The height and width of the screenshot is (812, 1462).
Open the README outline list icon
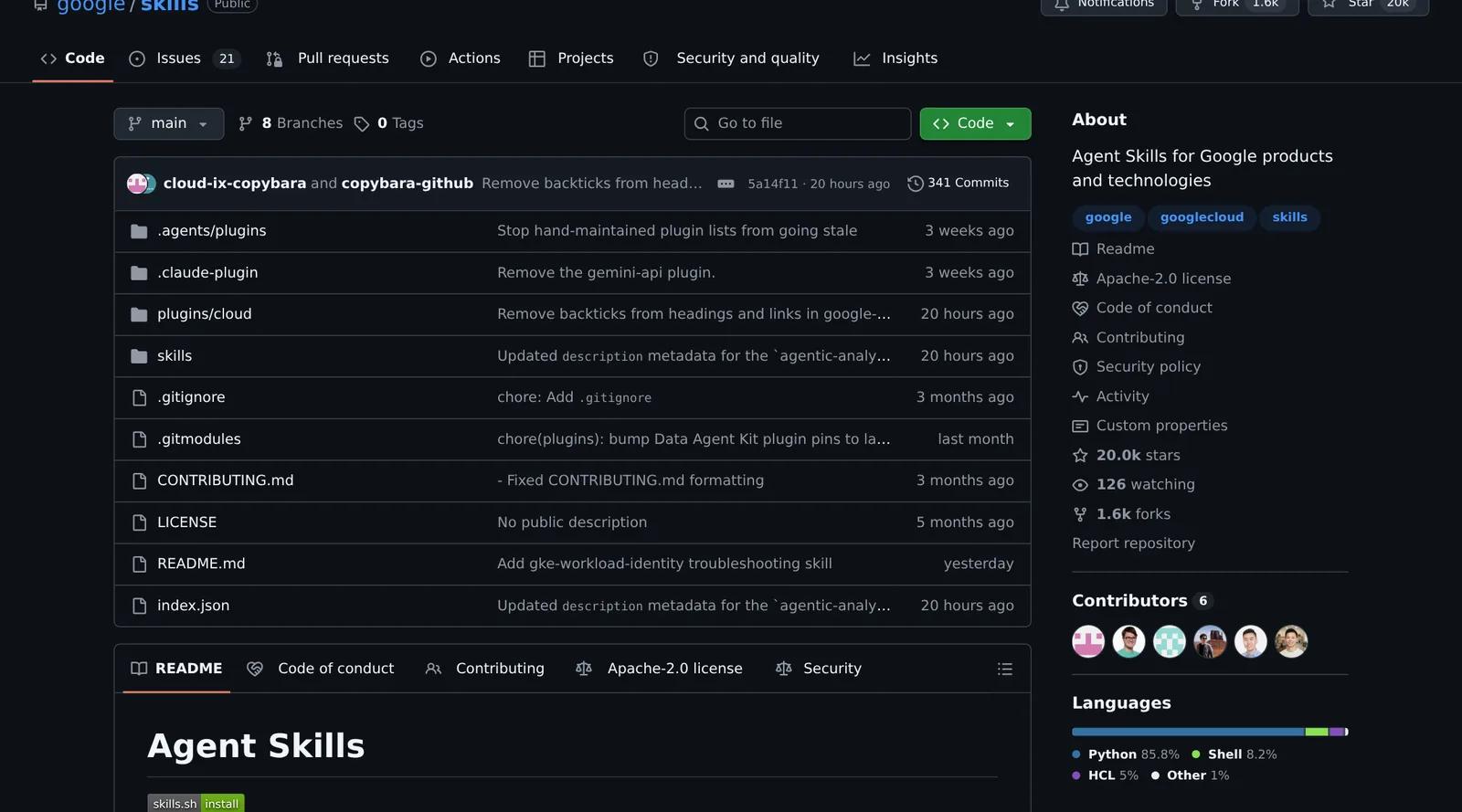coord(1005,670)
